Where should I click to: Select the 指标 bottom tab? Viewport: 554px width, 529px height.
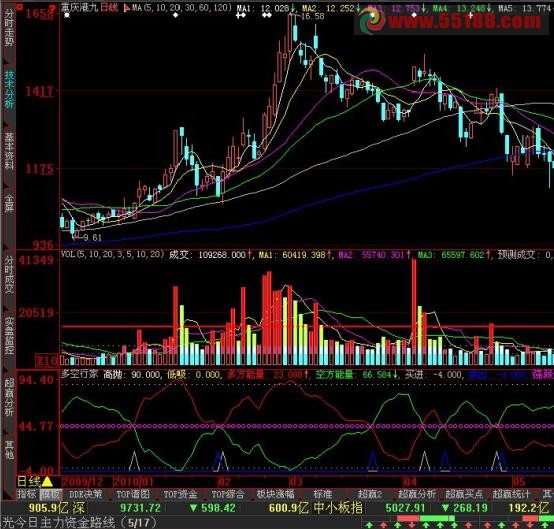[x=27, y=494]
